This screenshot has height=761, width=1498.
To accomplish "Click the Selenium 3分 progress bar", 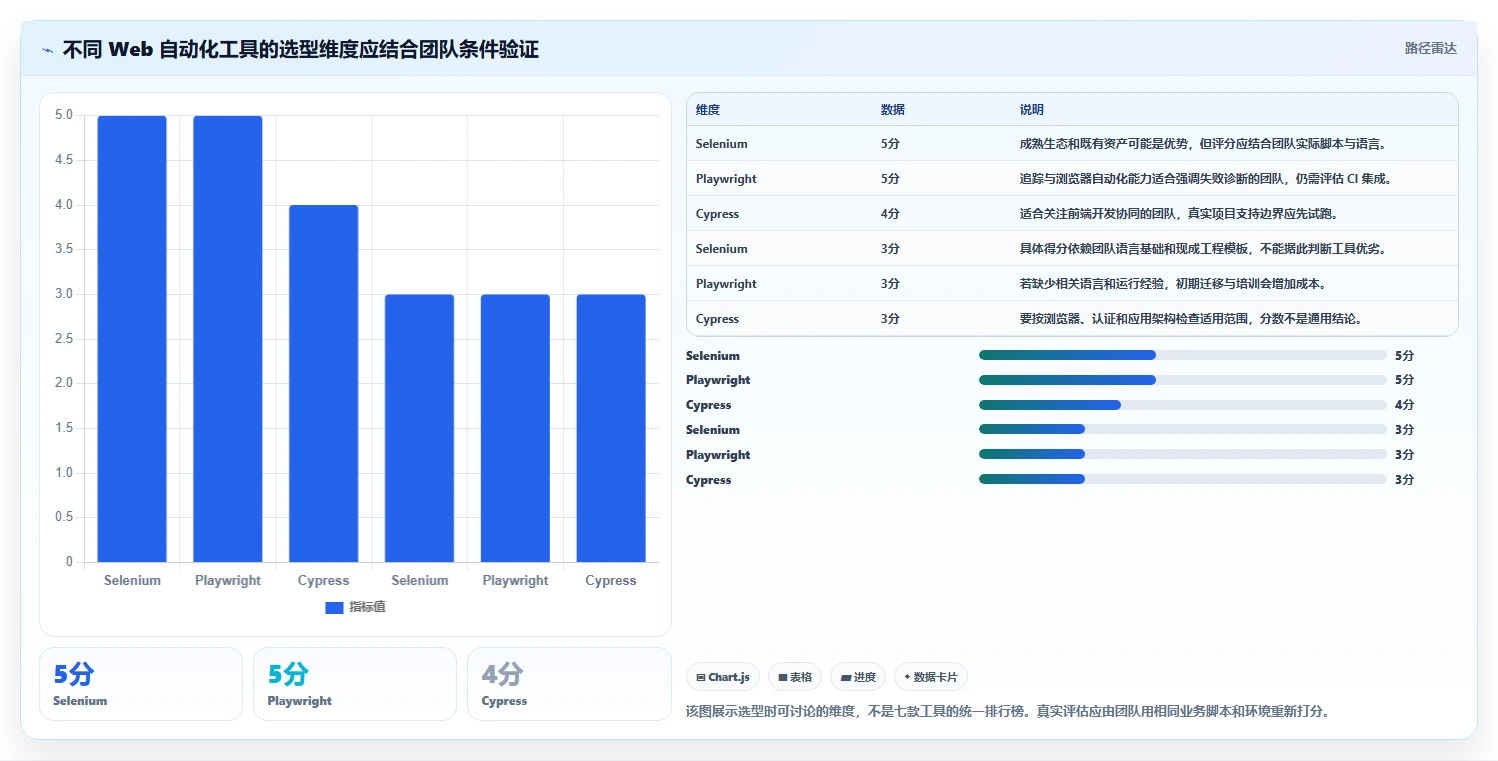I will [x=1183, y=430].
